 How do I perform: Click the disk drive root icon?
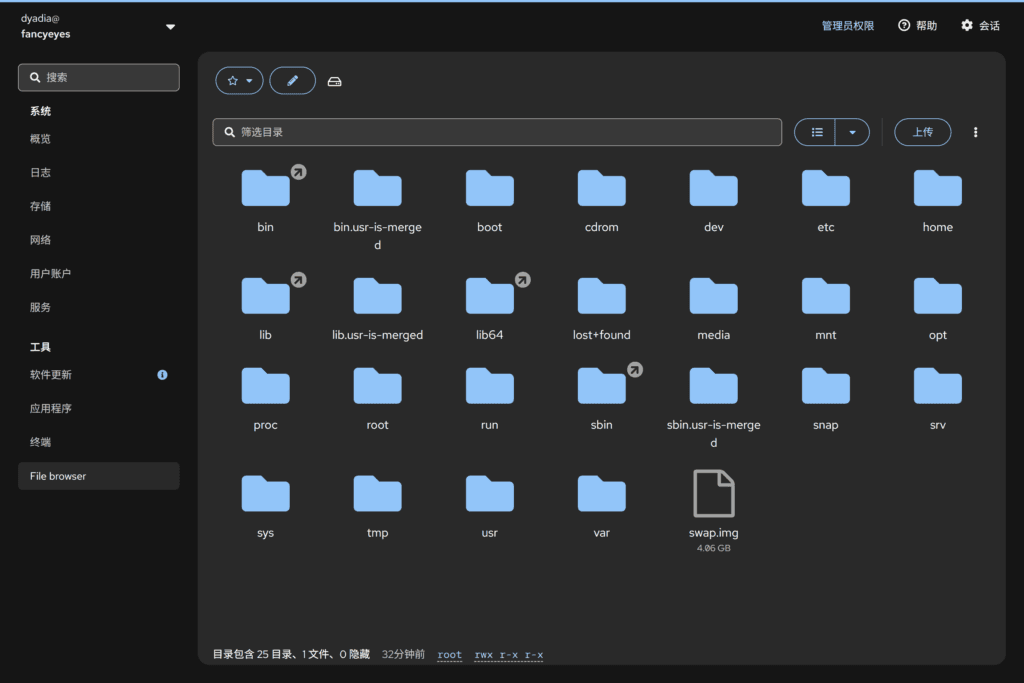pyautogui.click(x=334, y=82)
